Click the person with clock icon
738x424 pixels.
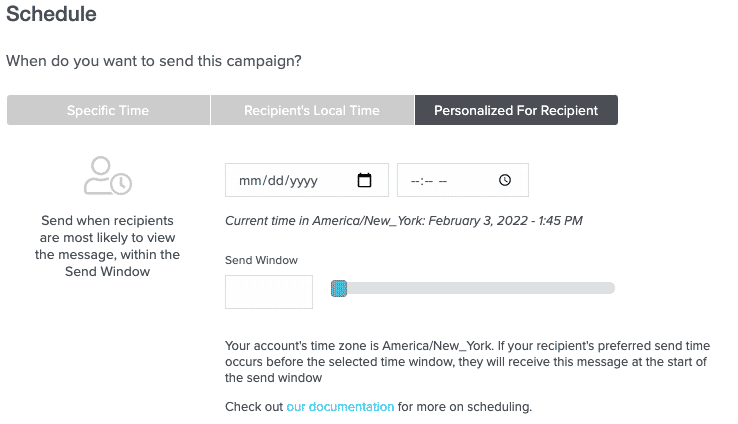[107, 175]
